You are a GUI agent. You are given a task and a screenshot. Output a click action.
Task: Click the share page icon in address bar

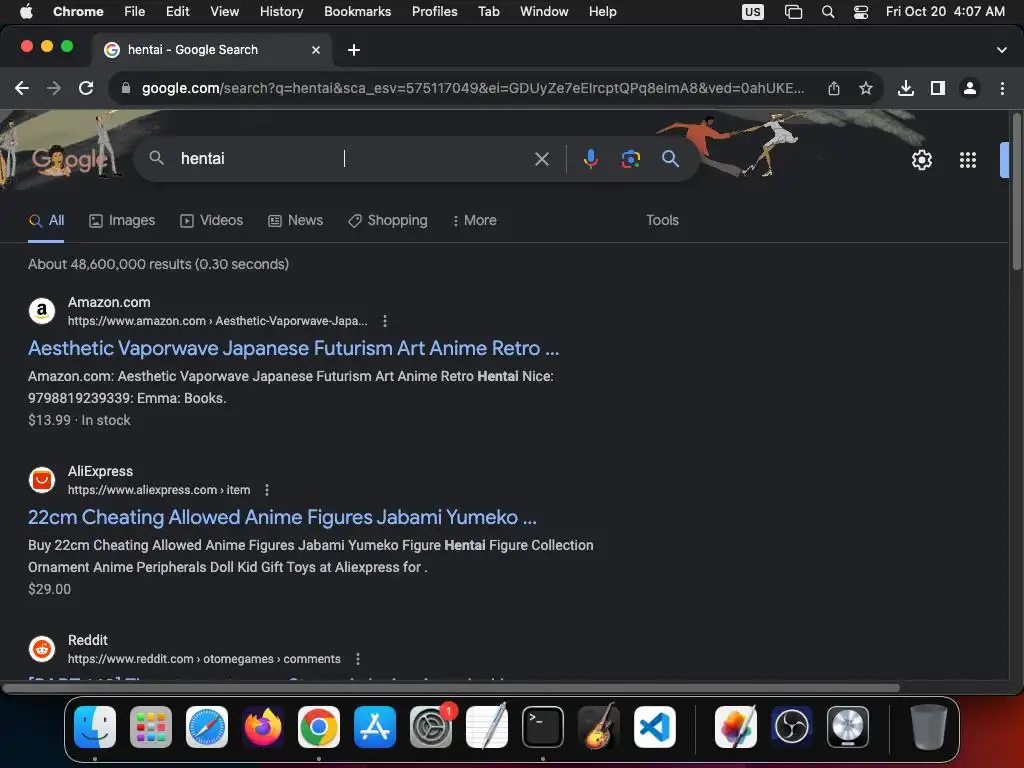(834, 88)
